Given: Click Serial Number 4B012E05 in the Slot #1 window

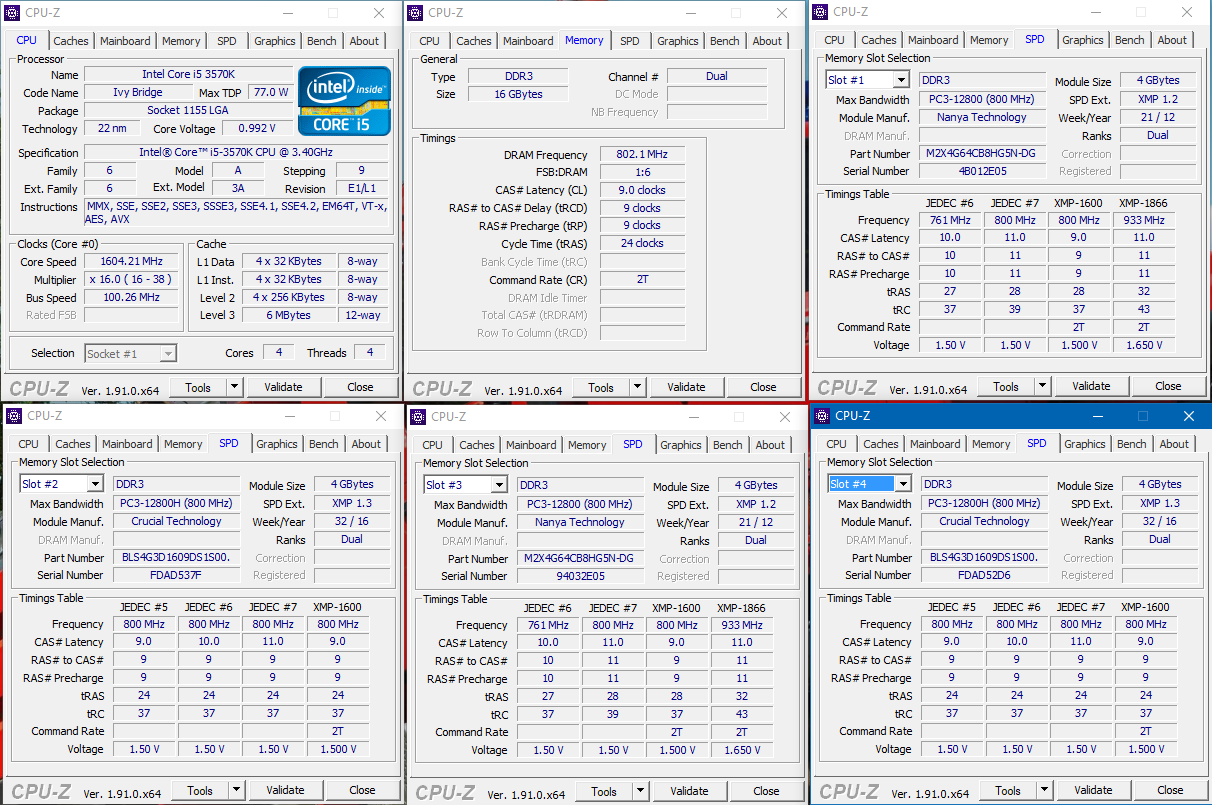Looking at the screenshot, I should click(x=984, y=170).
